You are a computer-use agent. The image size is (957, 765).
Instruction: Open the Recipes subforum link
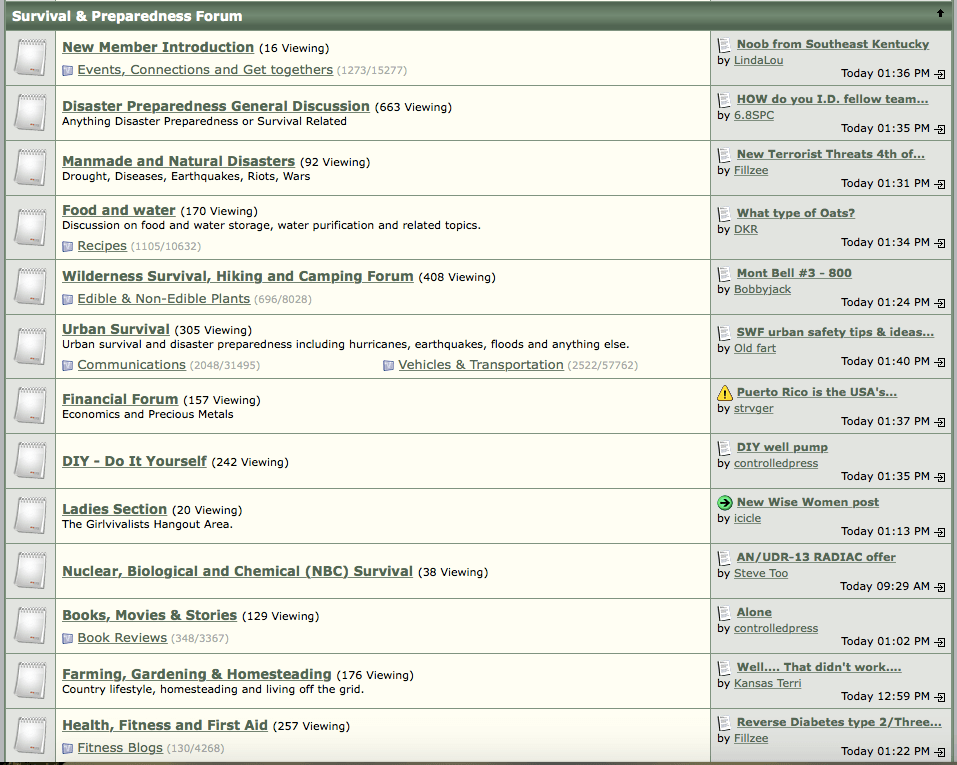[x=102, y=245]
